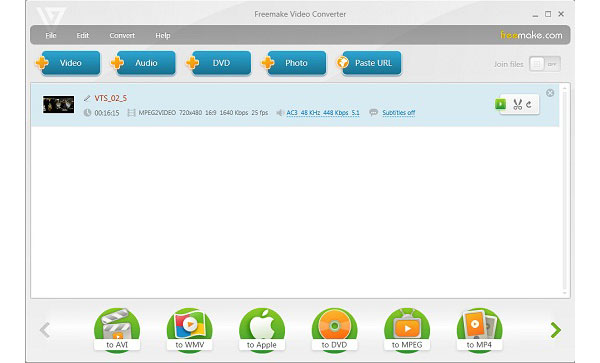Image resolution: width=600 pixels, height=363 pixels.
Task: Play the VTS_02_5 video preview
Action: pos(500,104)
